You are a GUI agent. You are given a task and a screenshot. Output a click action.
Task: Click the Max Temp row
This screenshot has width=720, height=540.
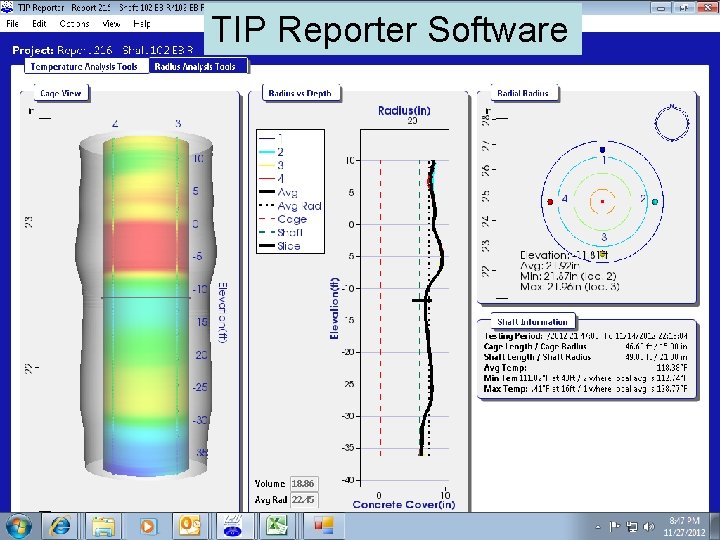[x=585, y=388]
